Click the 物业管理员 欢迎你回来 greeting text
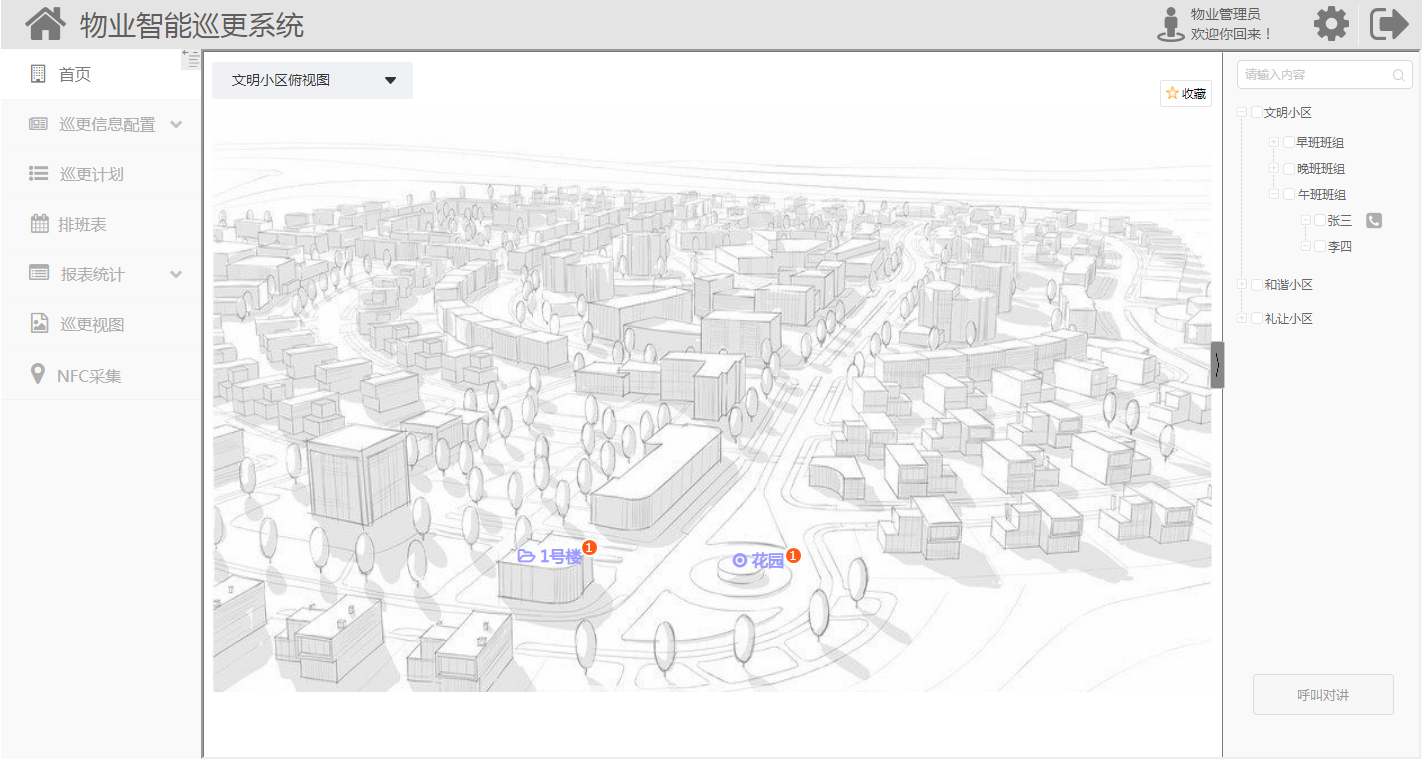This screenshot has height=759, width=1422. tap(1231, 24)
